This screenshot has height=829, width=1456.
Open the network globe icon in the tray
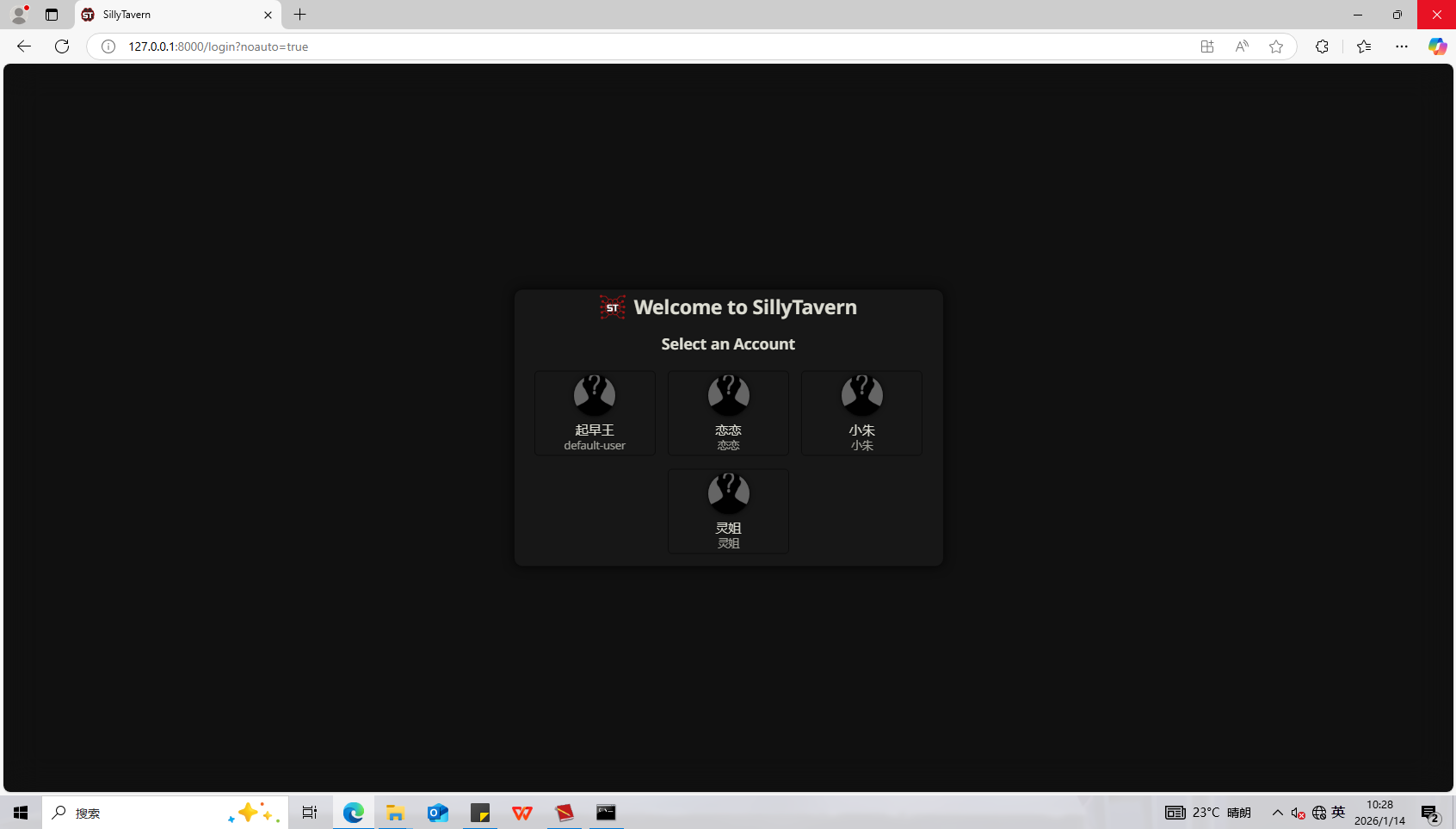click(1319, 813)
